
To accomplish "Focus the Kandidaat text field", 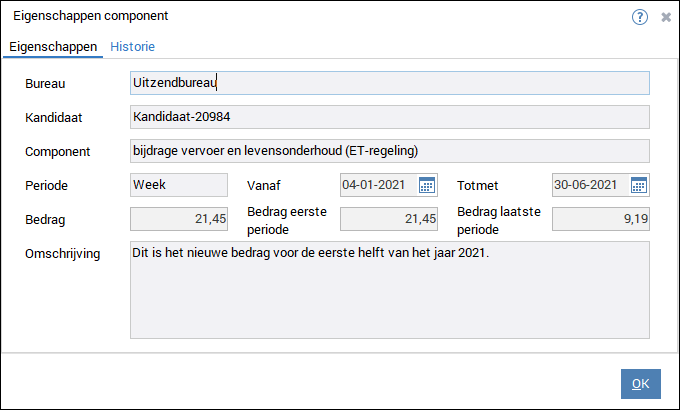I will click(389, 117).
